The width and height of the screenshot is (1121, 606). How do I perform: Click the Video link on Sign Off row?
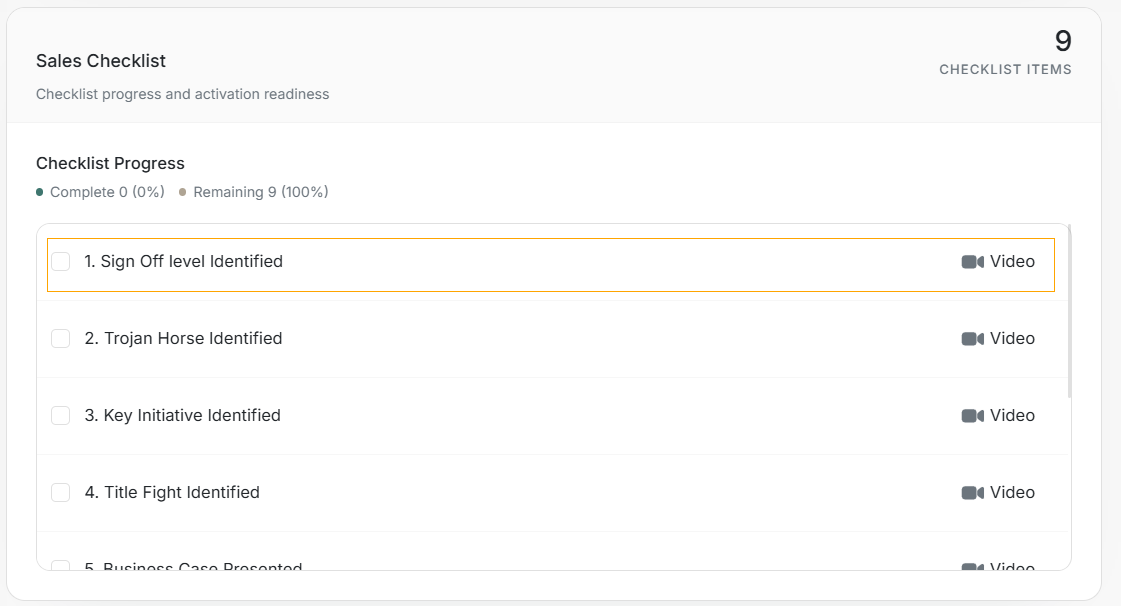tap(1012, 262)
